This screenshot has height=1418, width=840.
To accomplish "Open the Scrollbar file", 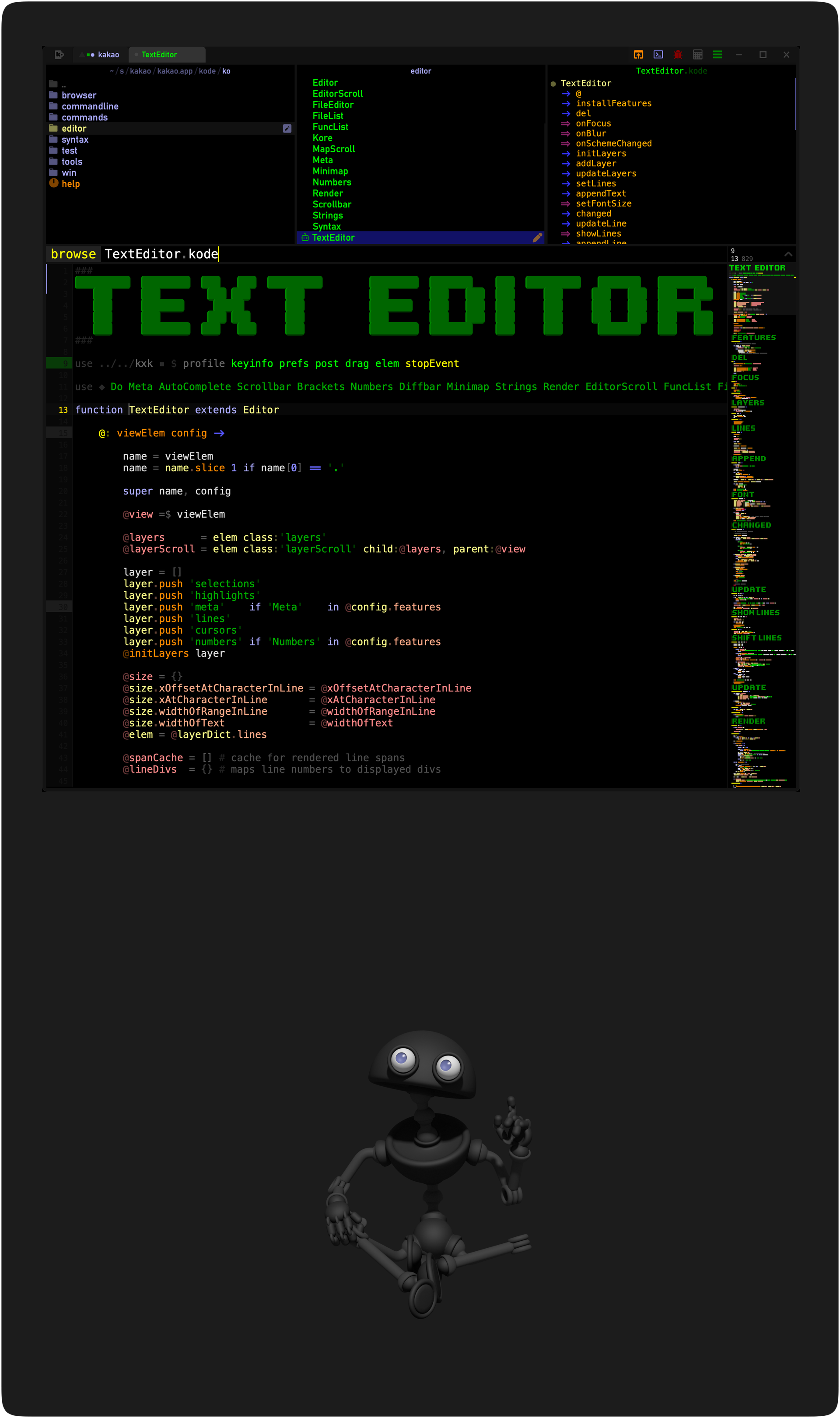I will pyautogui.click(x=332, y=204).
